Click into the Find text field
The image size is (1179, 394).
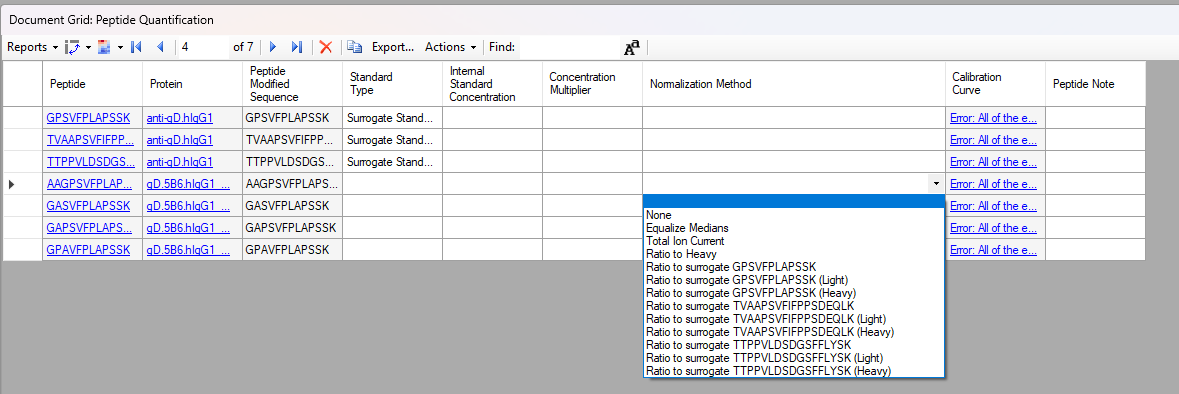point(569,47)
